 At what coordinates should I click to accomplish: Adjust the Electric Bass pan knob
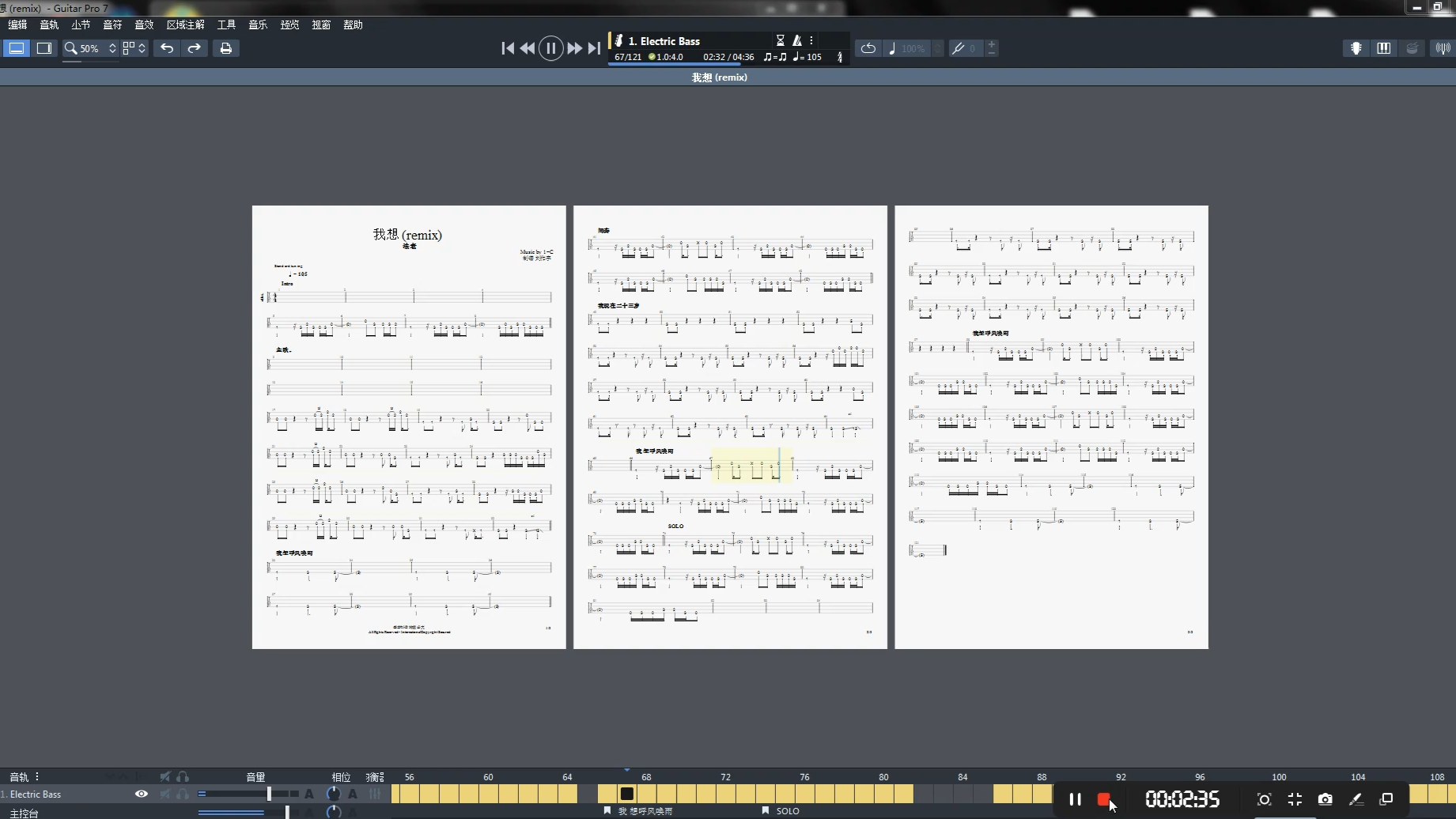334,794
